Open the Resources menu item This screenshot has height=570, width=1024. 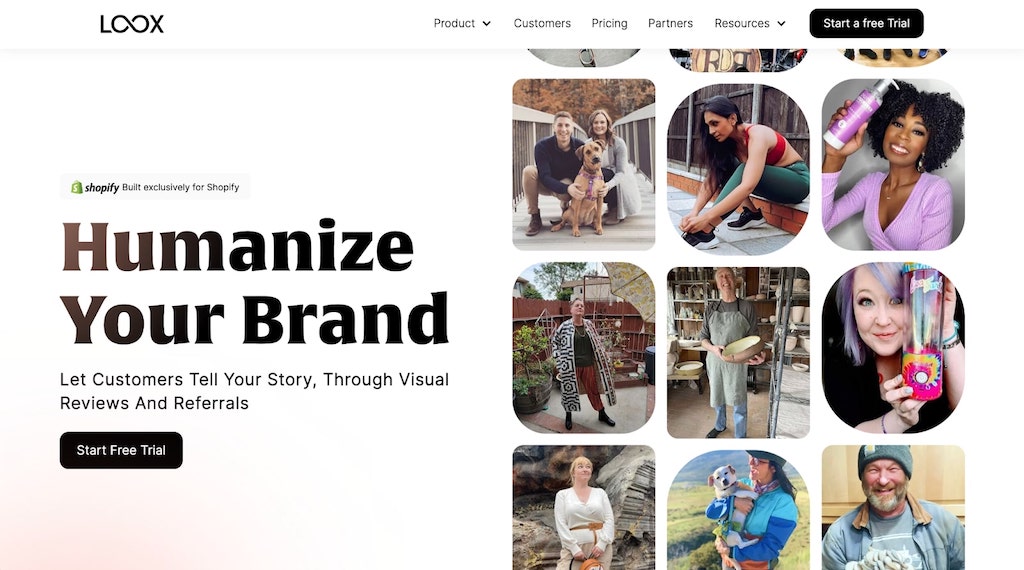coord(742,24)
